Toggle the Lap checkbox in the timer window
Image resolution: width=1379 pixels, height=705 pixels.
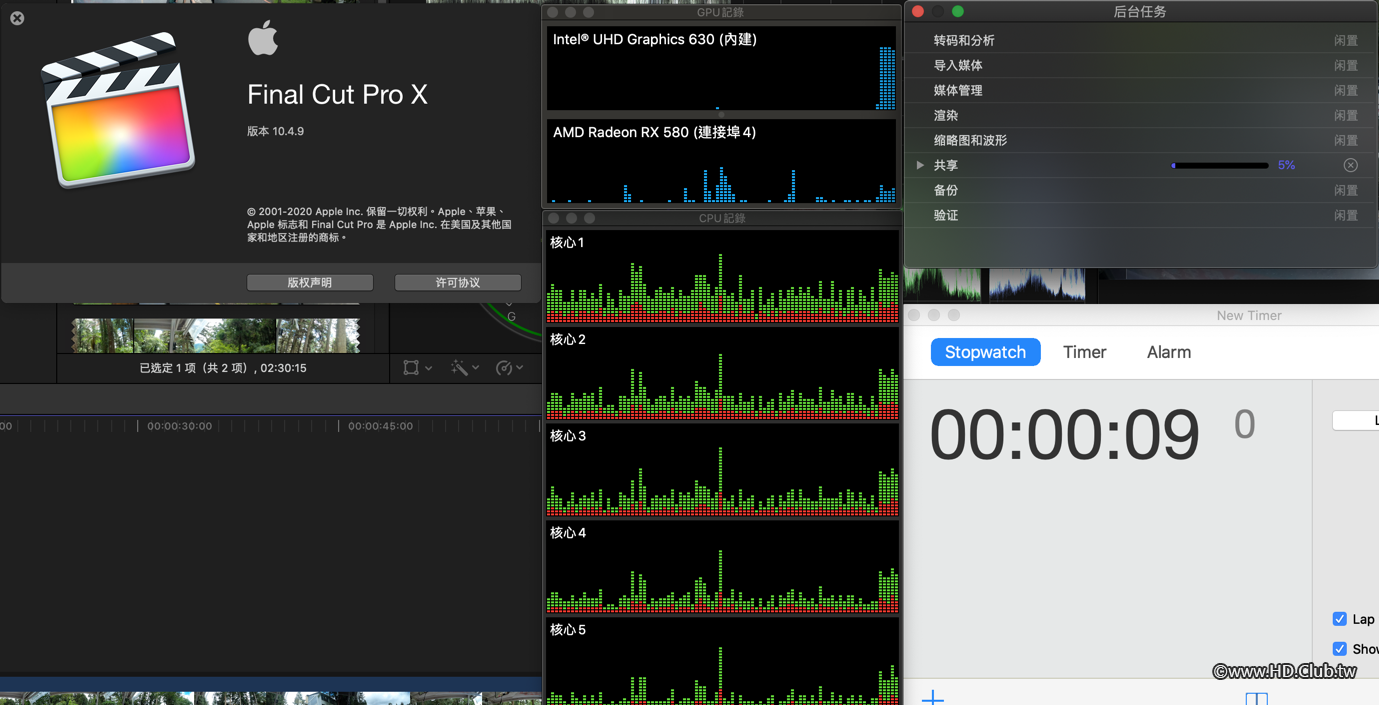tap(1340, 619)
